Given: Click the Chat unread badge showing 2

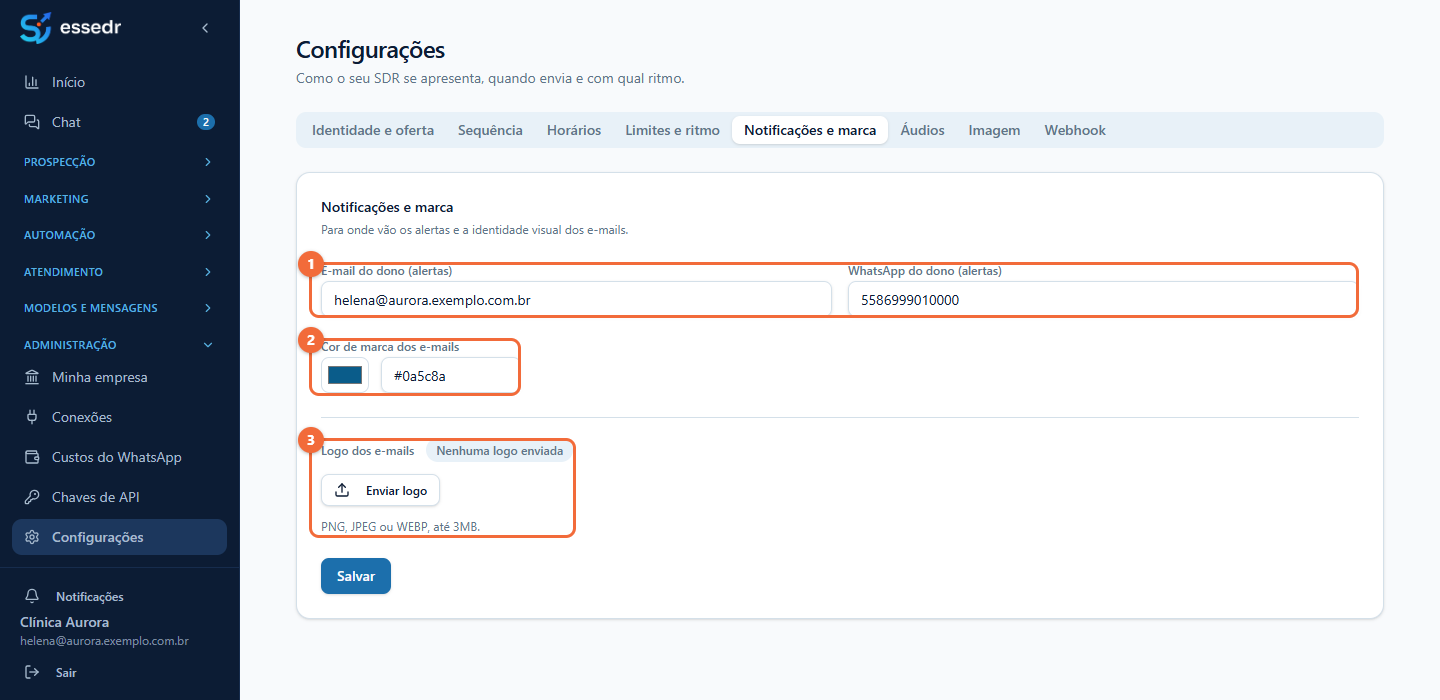Looking at the screenshot, I should point(206,122).
